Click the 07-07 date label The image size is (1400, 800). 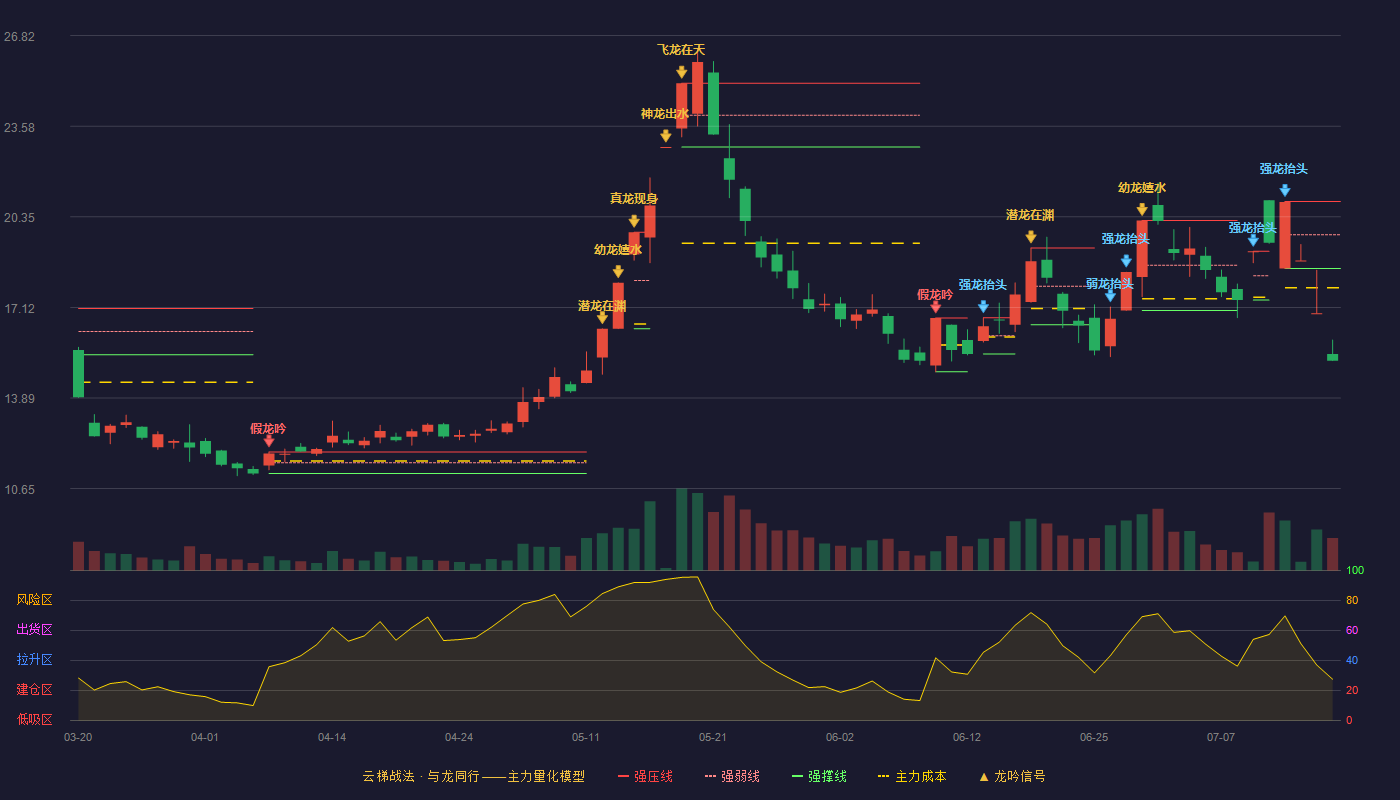click(x=1221, y=737)
